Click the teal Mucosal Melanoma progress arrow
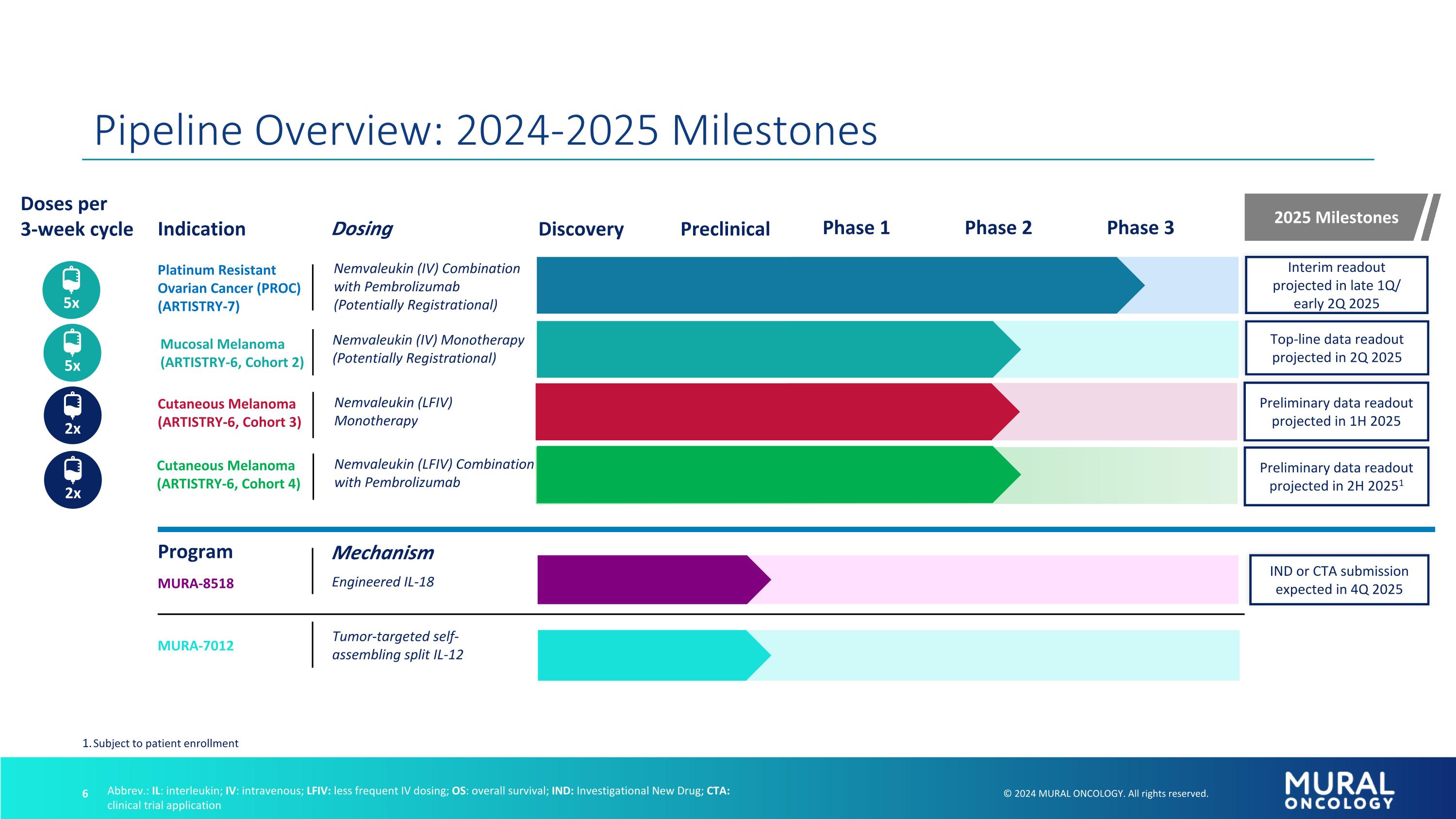The width and height of the screenshot is (1456, 819). (778, 350)
